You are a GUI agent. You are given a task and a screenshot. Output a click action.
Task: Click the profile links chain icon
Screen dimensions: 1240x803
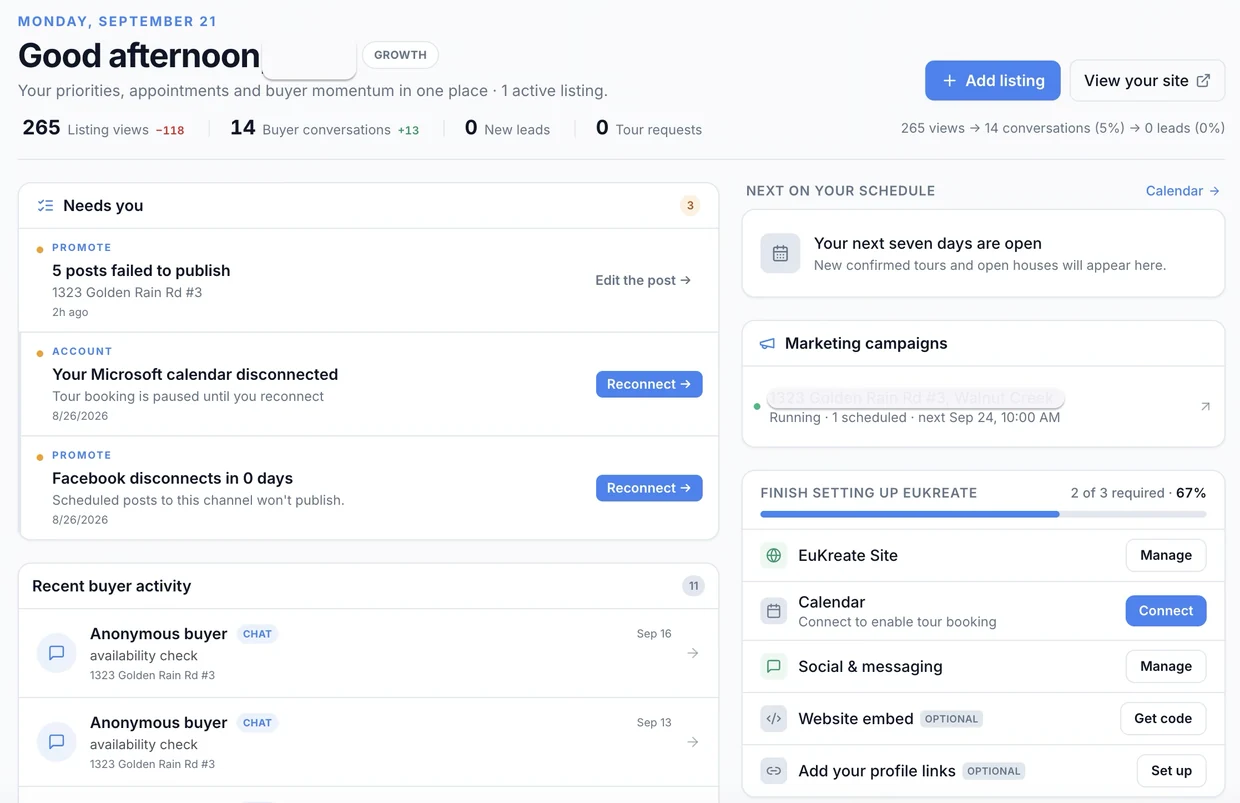[x=773, y=771]
